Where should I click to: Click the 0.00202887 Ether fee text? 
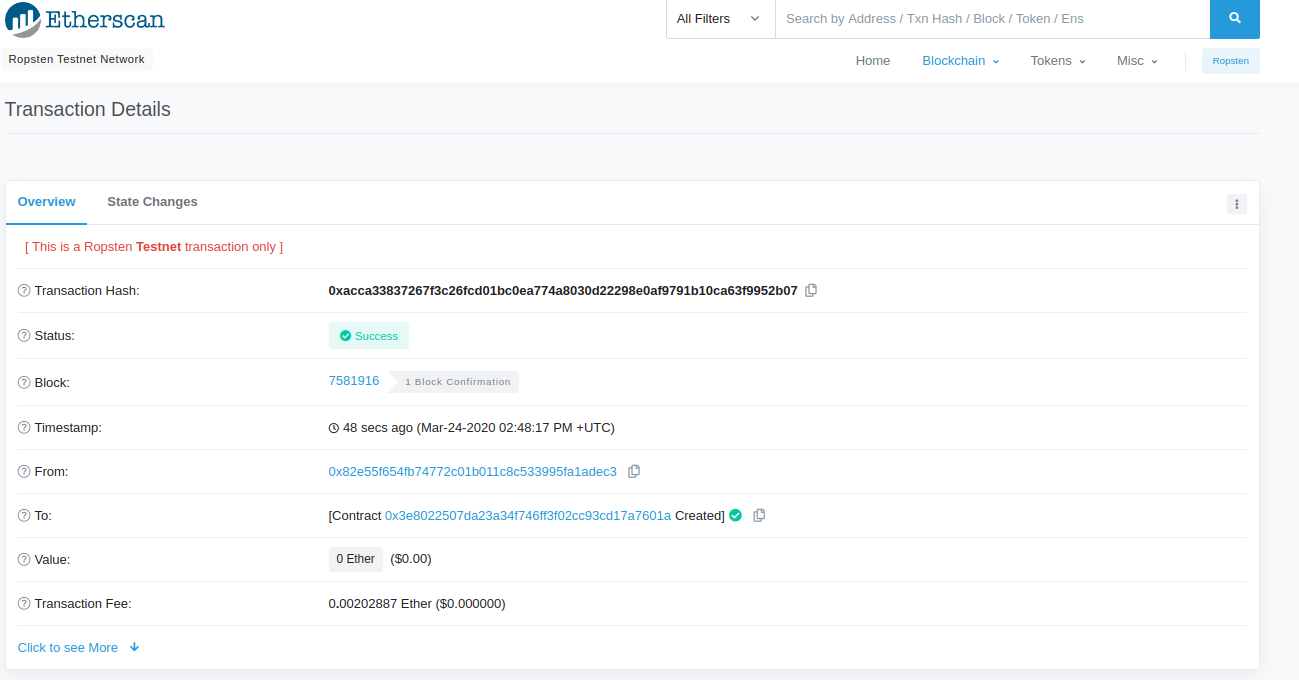coord(417,604)
